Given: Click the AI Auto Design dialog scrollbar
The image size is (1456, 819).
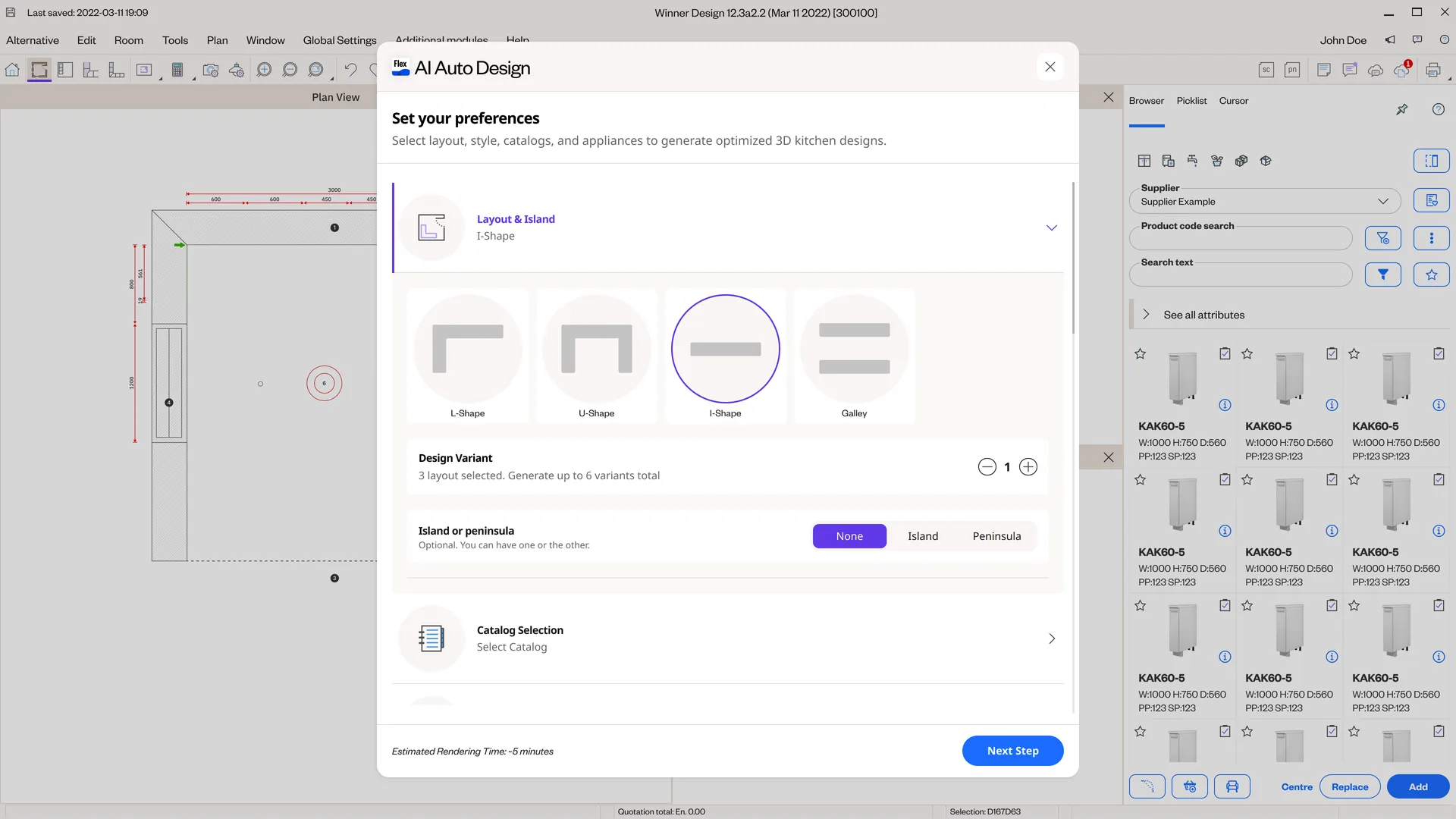Looking at the screenshot, I should [x=1073, y=258].
